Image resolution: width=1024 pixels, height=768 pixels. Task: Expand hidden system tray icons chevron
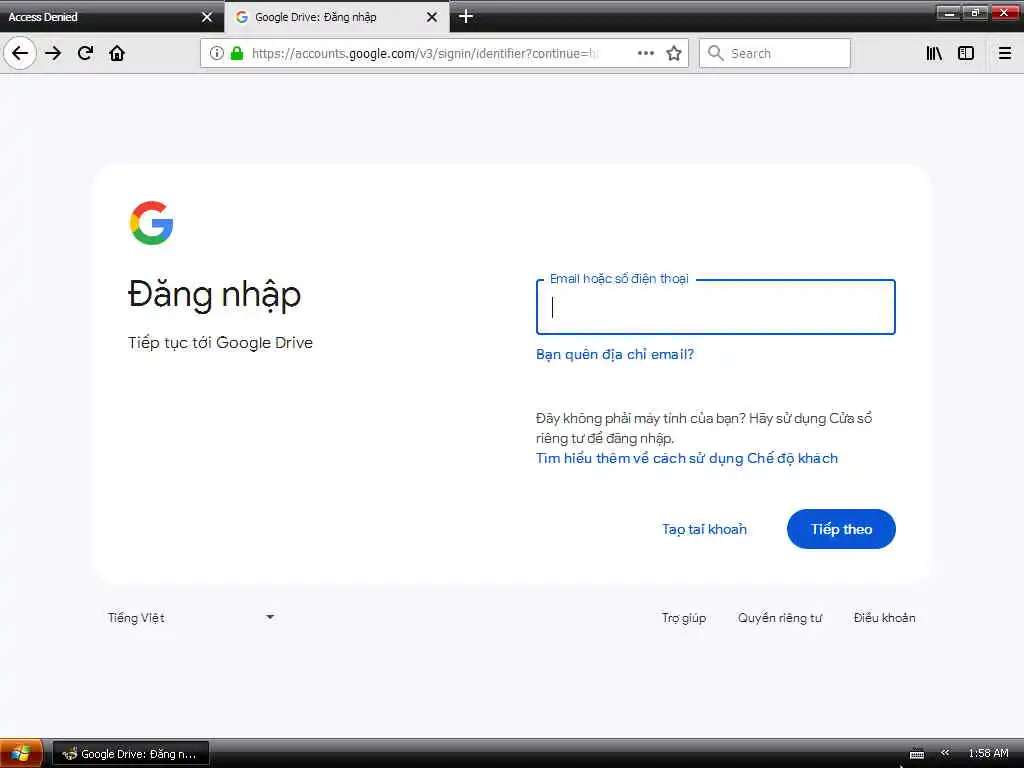click(x=944, y=753)
